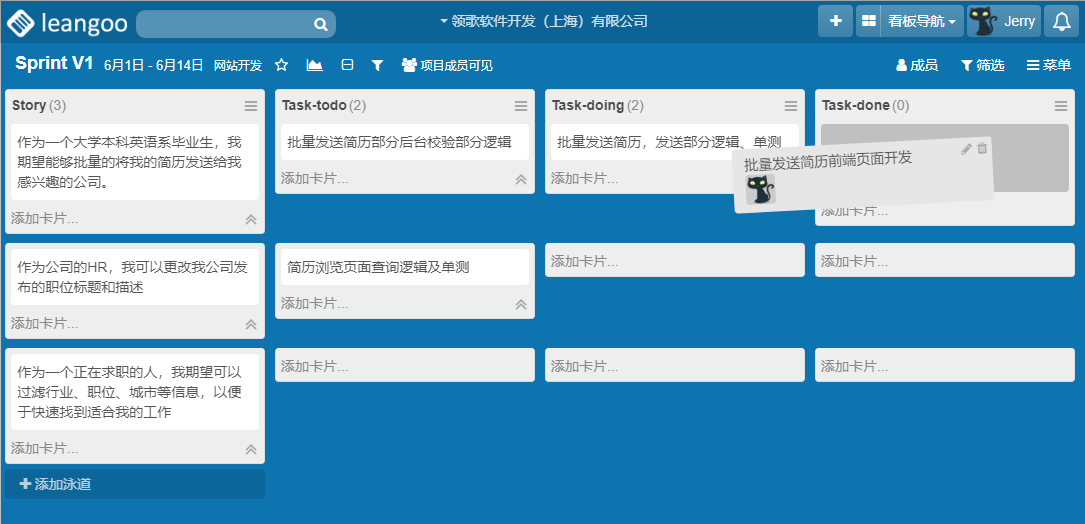Toggle 项目成员可见 visibility setting
The height and width of the screenshot is (524, 1085).
[447, 65]
